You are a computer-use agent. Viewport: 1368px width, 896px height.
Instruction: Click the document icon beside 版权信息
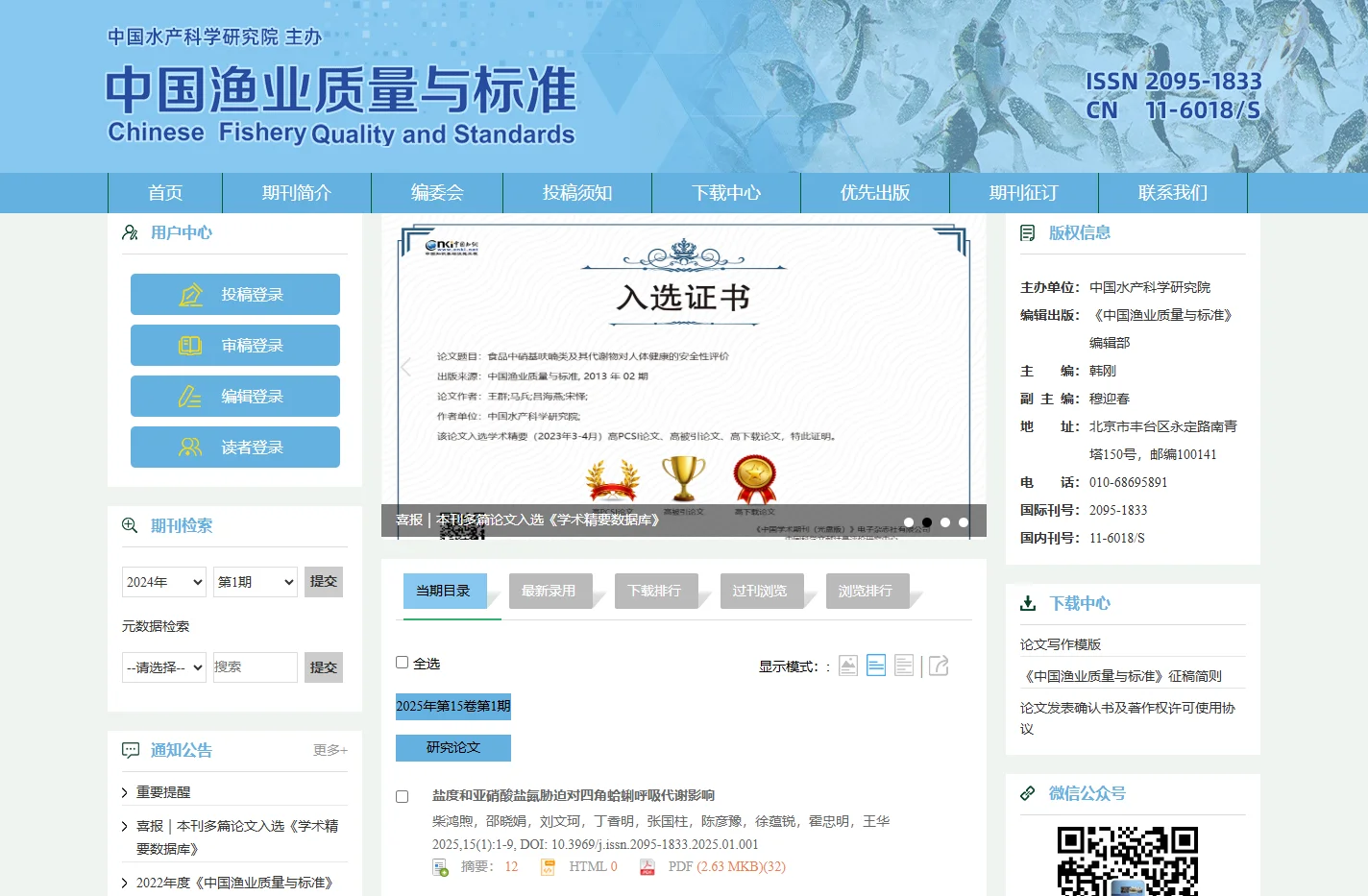pos(1027,232)
